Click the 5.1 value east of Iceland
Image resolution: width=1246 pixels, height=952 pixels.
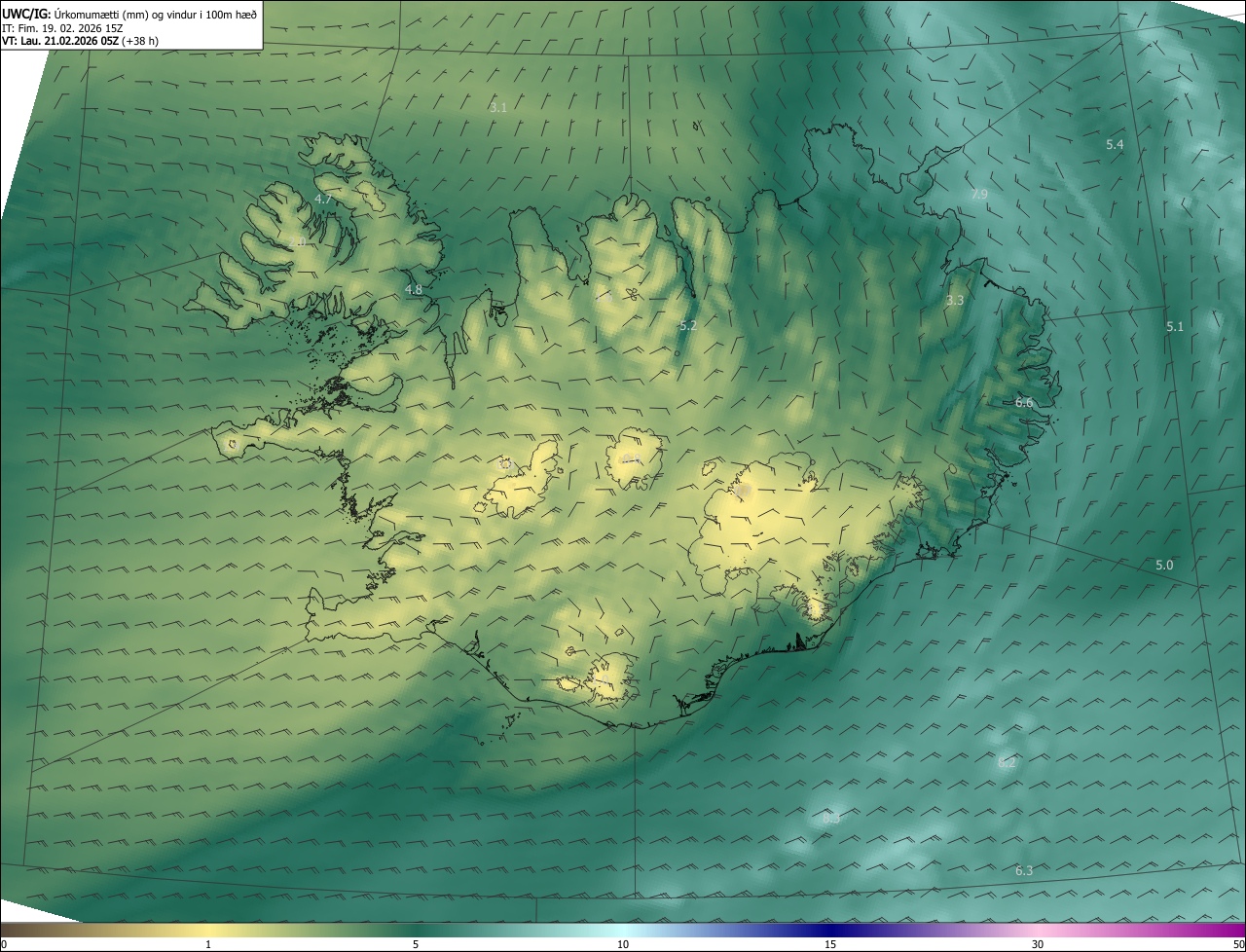point(1175,326)
